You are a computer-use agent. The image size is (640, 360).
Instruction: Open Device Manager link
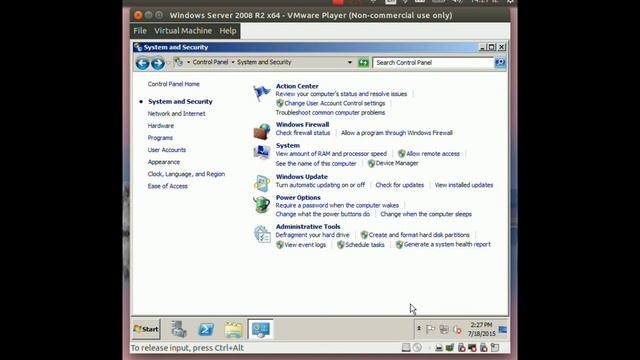click(397, 163)
